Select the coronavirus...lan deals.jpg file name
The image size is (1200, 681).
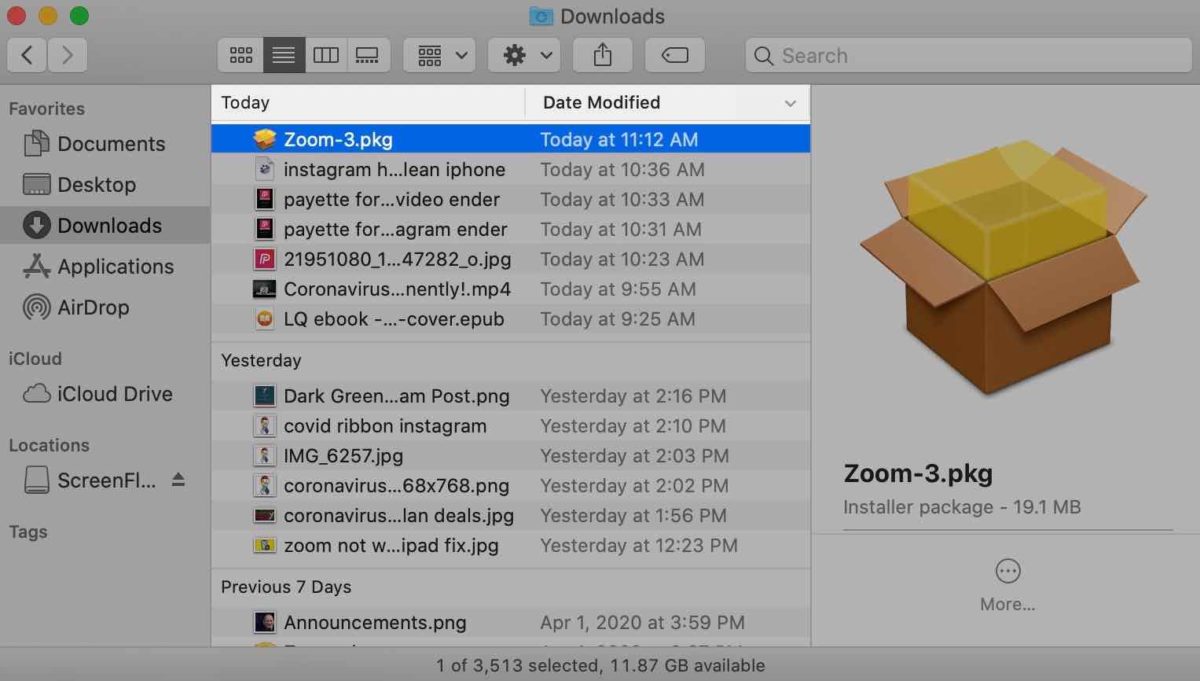399,516
